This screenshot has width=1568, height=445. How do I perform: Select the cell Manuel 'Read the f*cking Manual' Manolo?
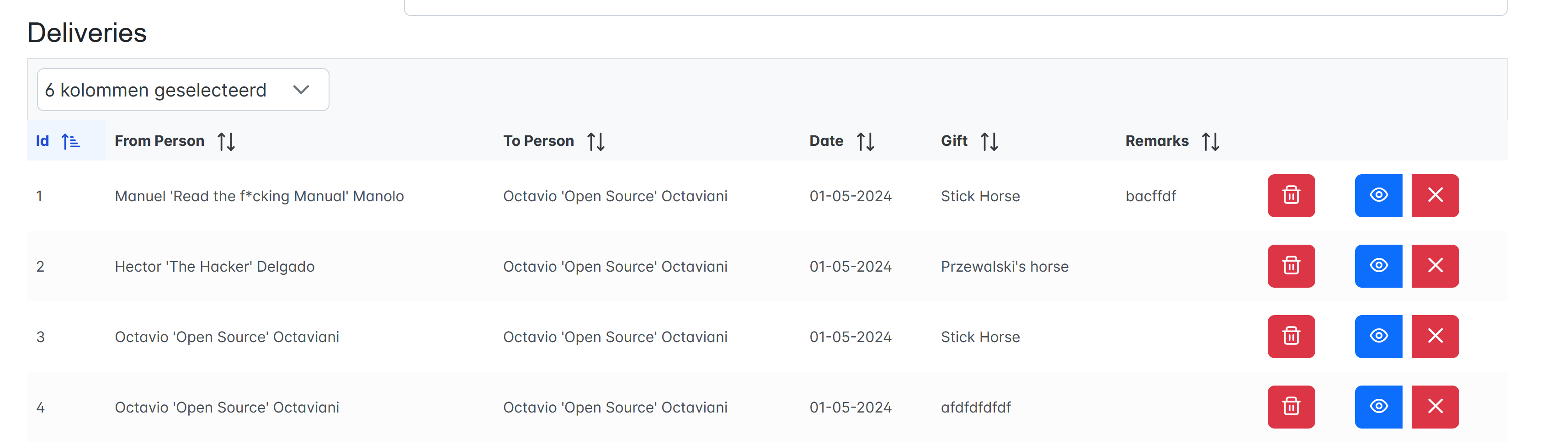click(259, 196)
